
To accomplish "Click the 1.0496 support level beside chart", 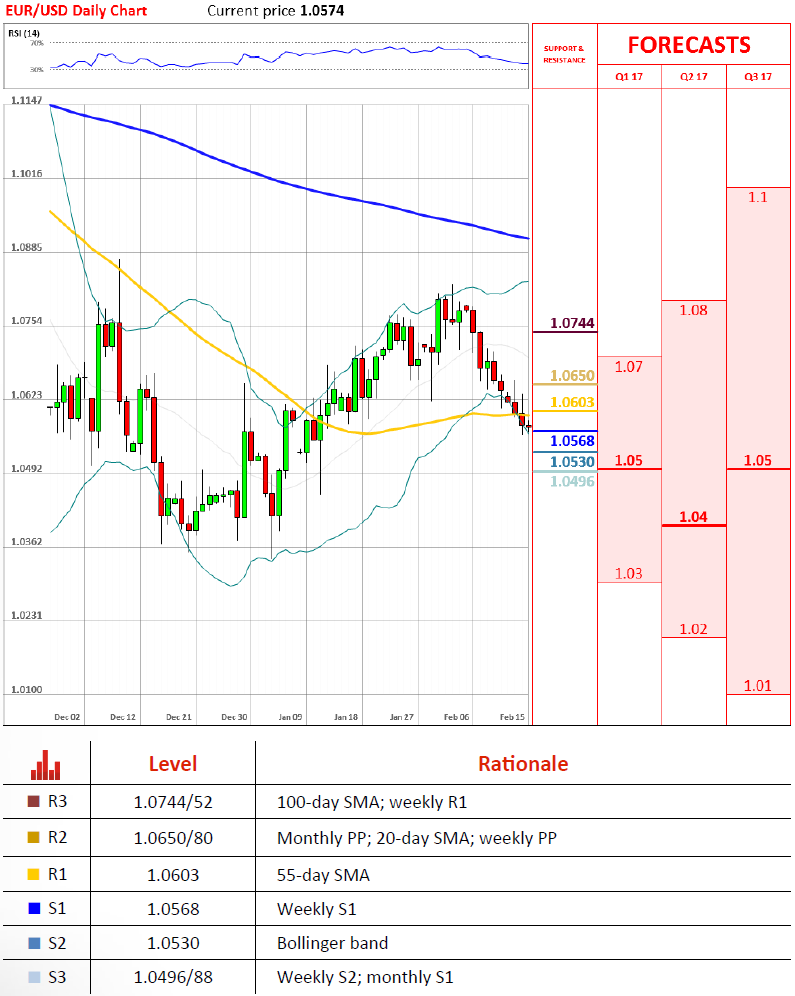I will (572, 481).
